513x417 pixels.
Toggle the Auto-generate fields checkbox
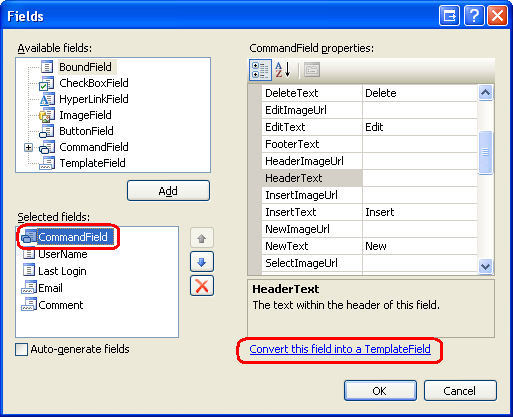22,350
